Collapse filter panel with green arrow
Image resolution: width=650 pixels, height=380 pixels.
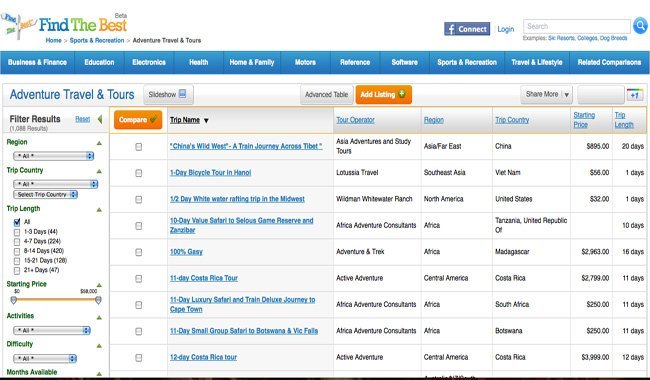point(100,119)
